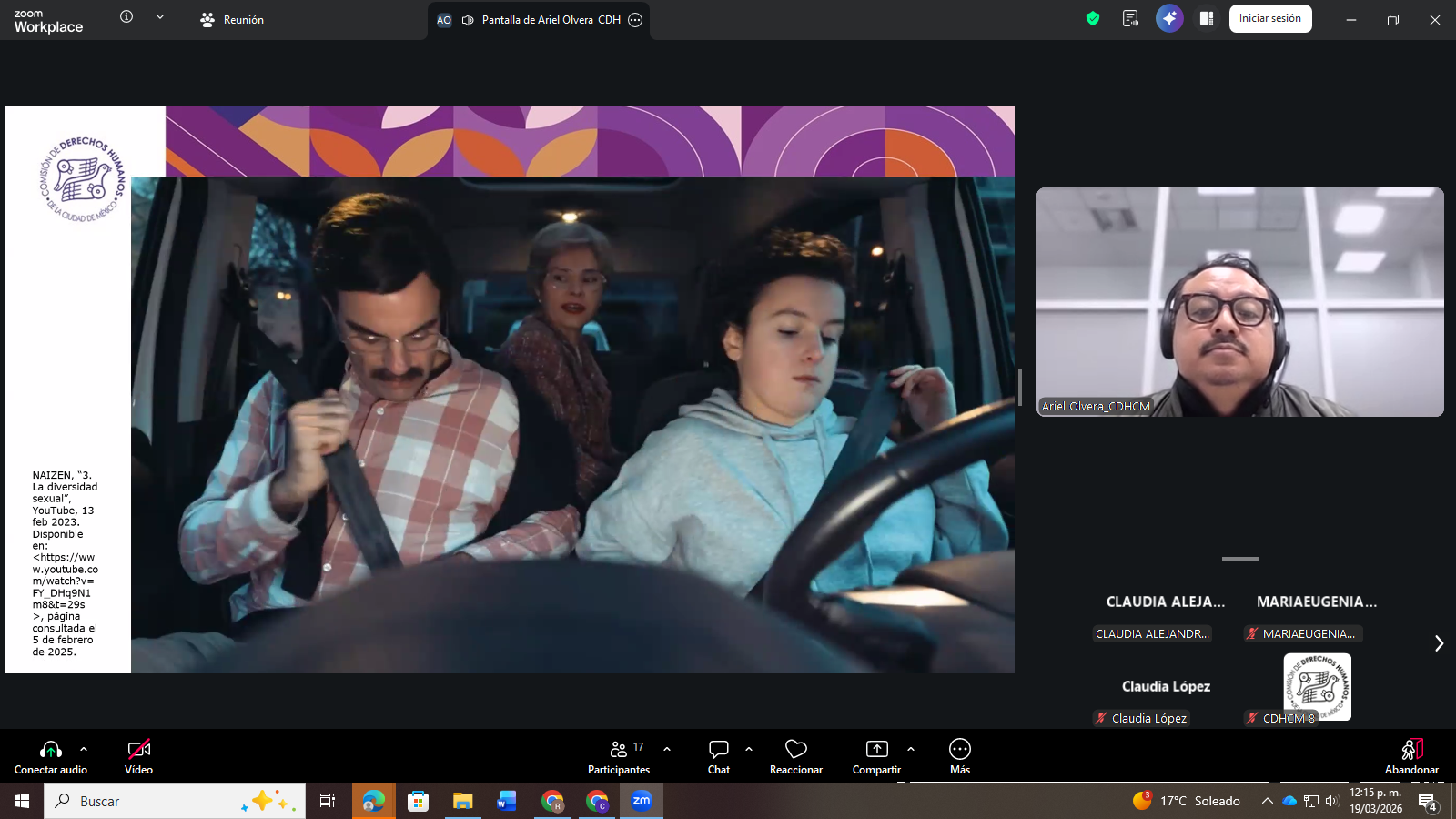Click Abandonar to leave meeting
This screenshot has height=819, width=1456.
(x=1411, y=756)
